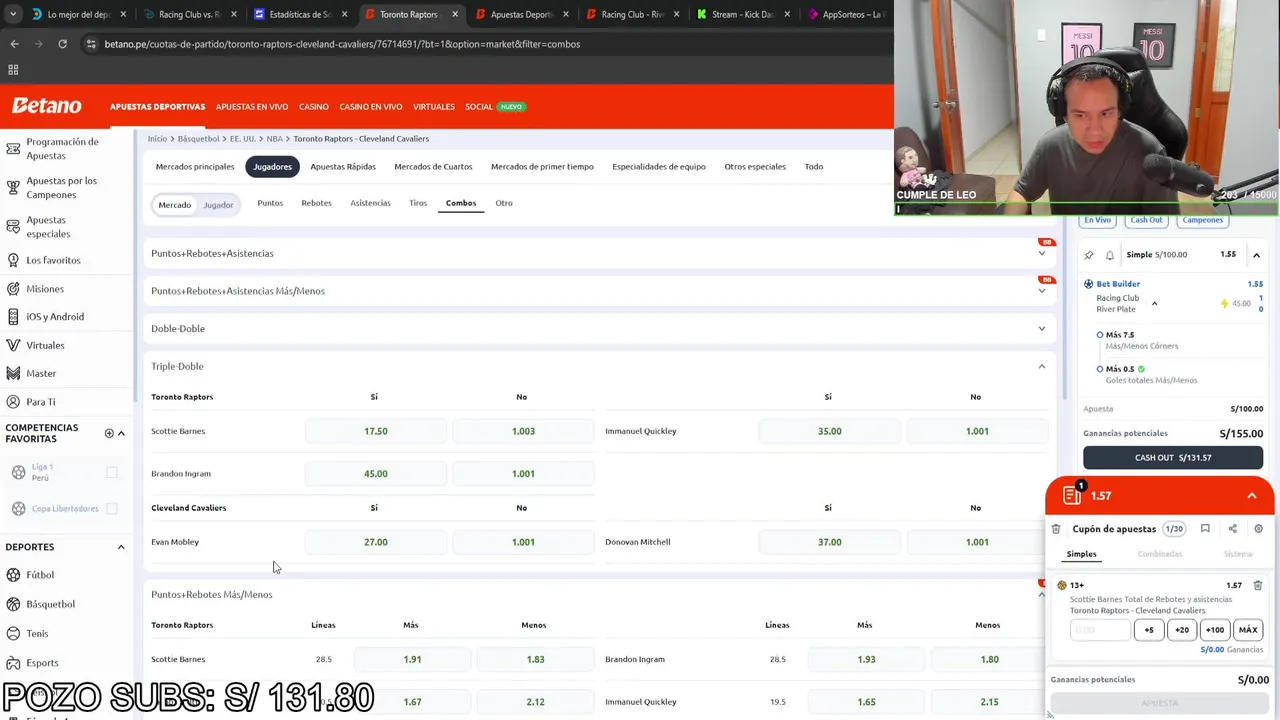
Task: Open iOS y Android phone icon
Action: (x=13, y=317)
